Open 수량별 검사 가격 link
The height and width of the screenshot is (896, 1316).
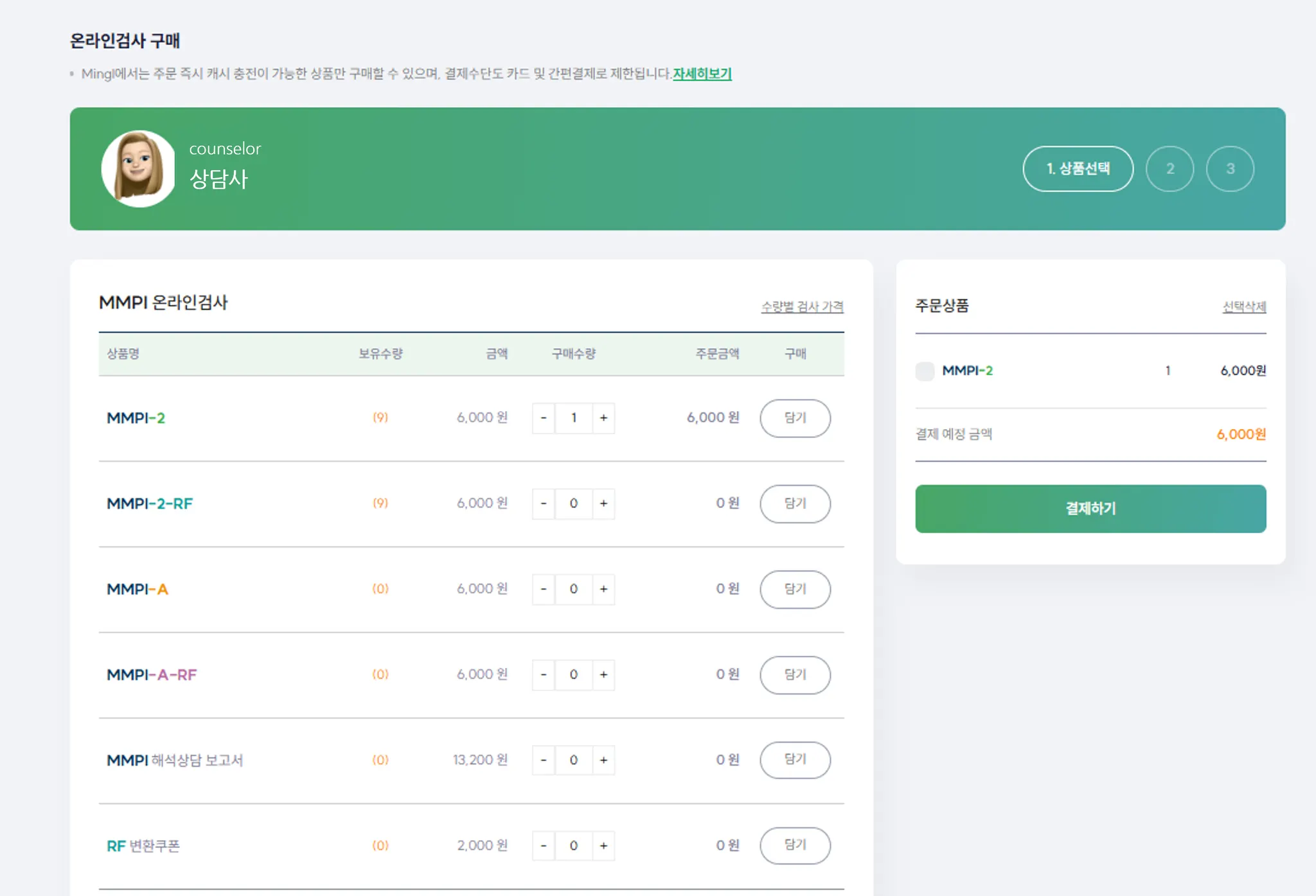pyautogui.click(x=802, y=307)
